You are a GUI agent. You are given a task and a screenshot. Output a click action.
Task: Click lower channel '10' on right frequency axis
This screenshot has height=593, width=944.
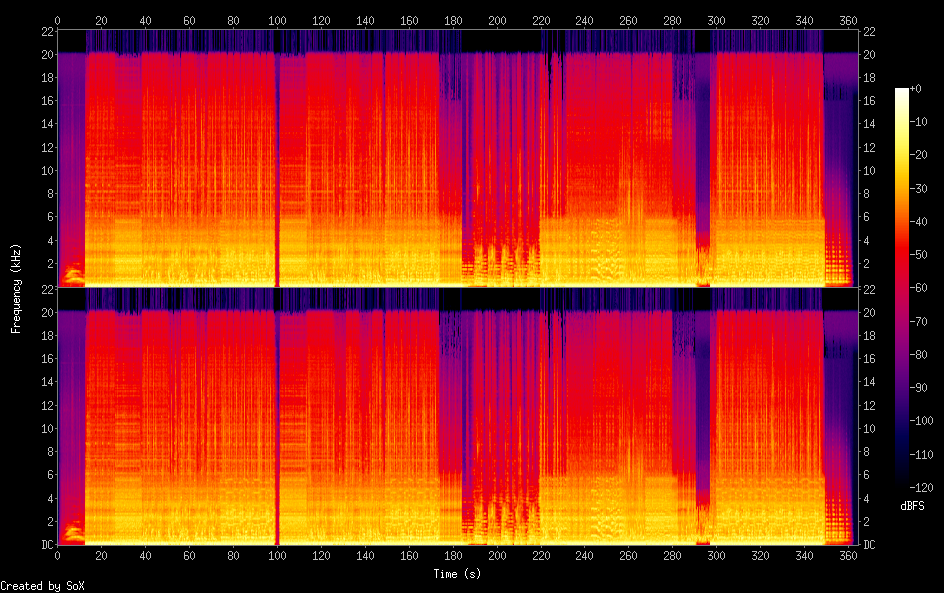tap(869, 429)
